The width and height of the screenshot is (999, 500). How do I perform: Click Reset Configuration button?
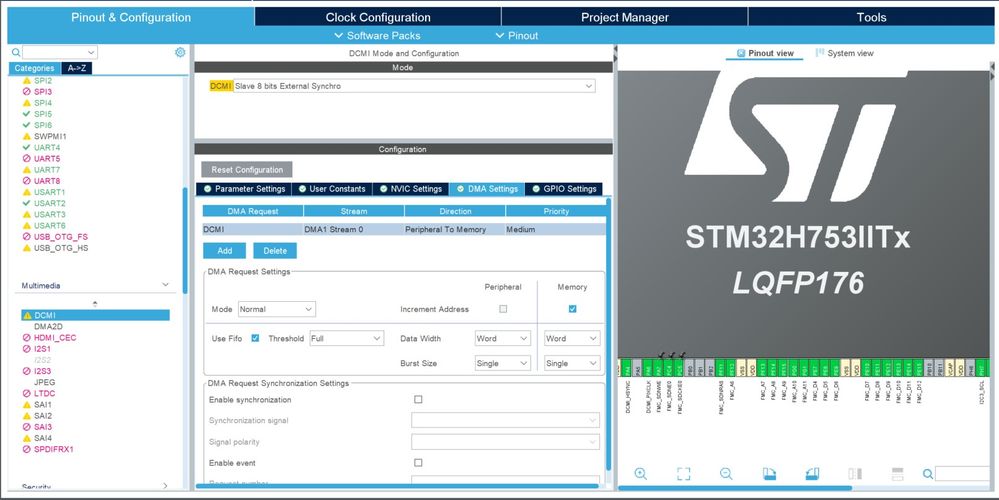click(x=247, y=169)
